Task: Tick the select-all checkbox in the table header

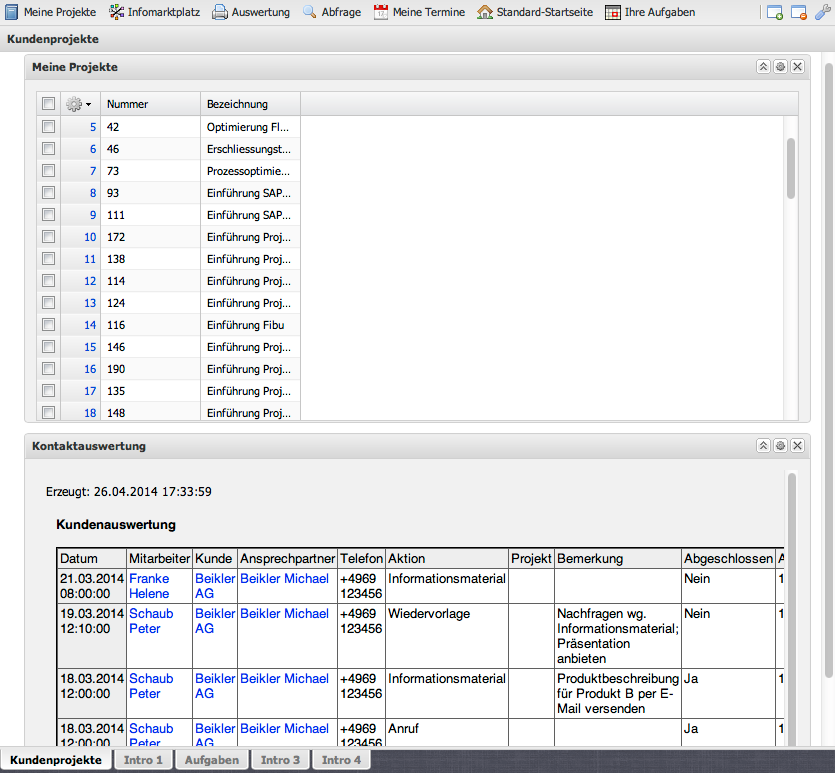Action: (x=48, y=104)
